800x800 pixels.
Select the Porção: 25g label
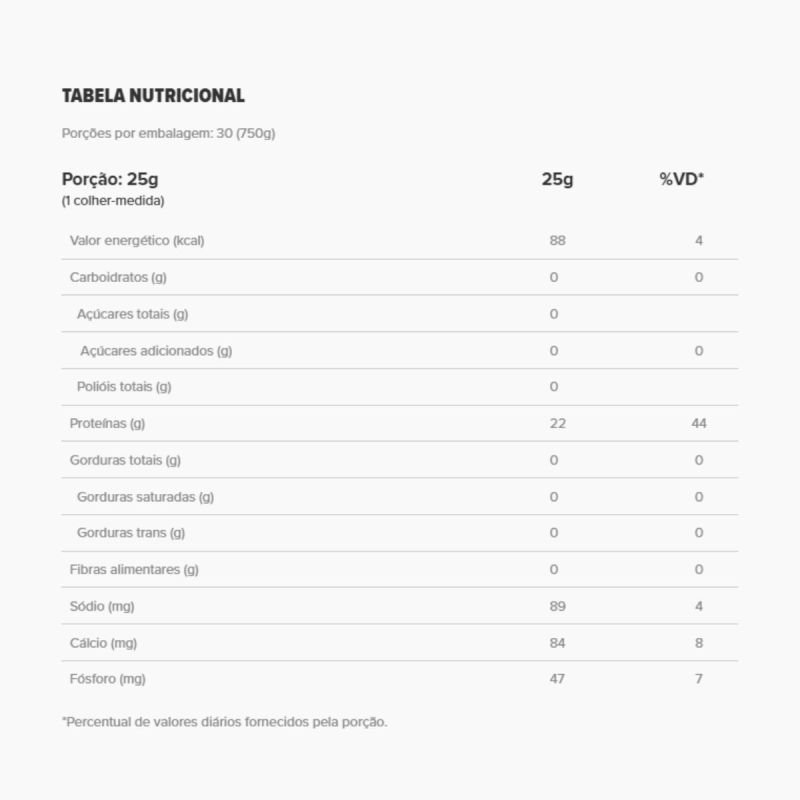(110, 179)
